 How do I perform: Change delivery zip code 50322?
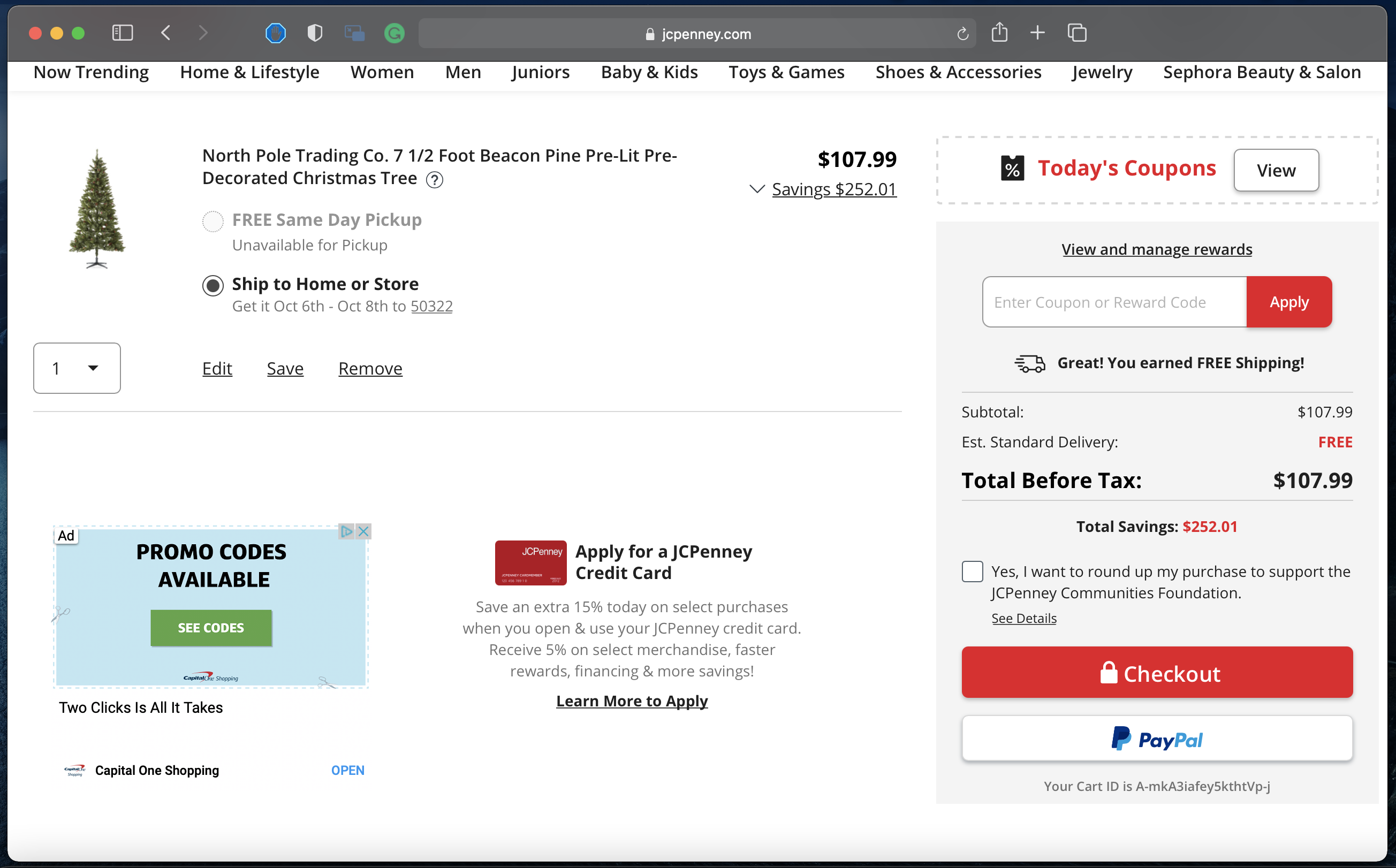432,307
